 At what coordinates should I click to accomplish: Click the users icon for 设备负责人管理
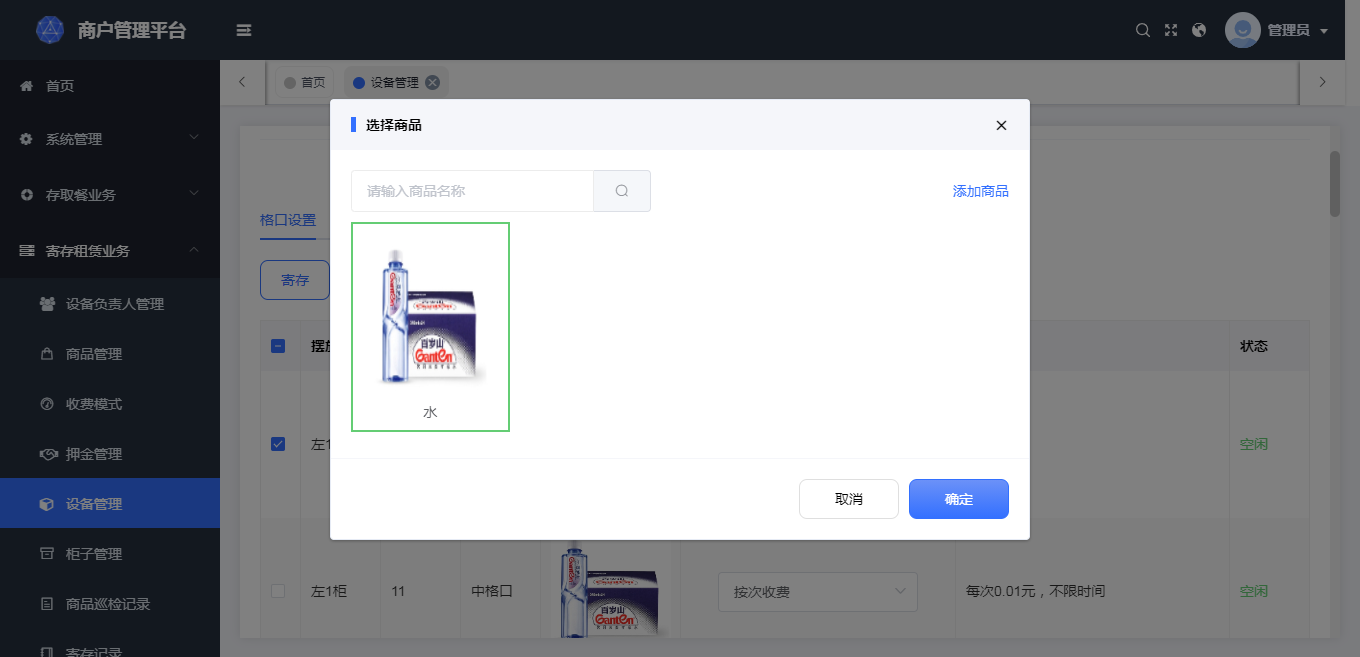click(x=47, y=304)
